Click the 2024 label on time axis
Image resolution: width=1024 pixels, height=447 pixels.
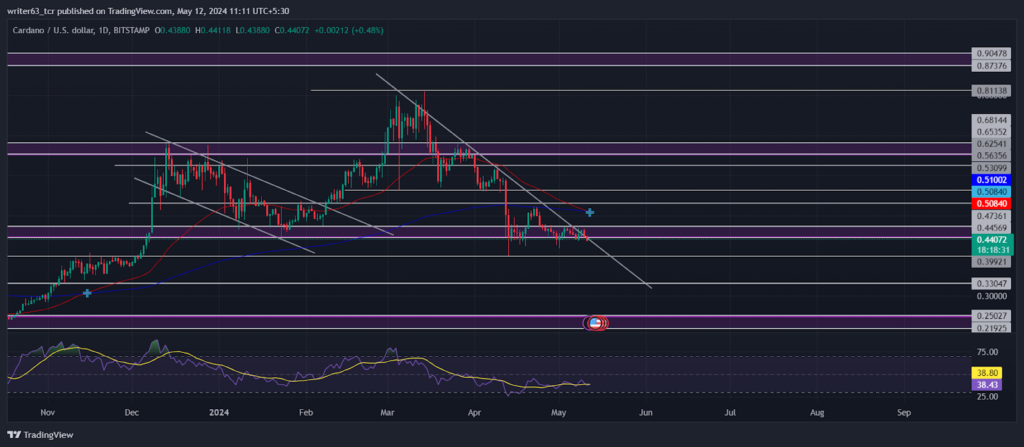220,413
